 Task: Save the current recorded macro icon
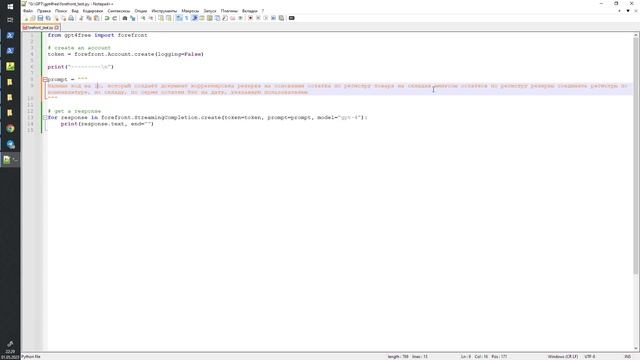click(281, 18)
